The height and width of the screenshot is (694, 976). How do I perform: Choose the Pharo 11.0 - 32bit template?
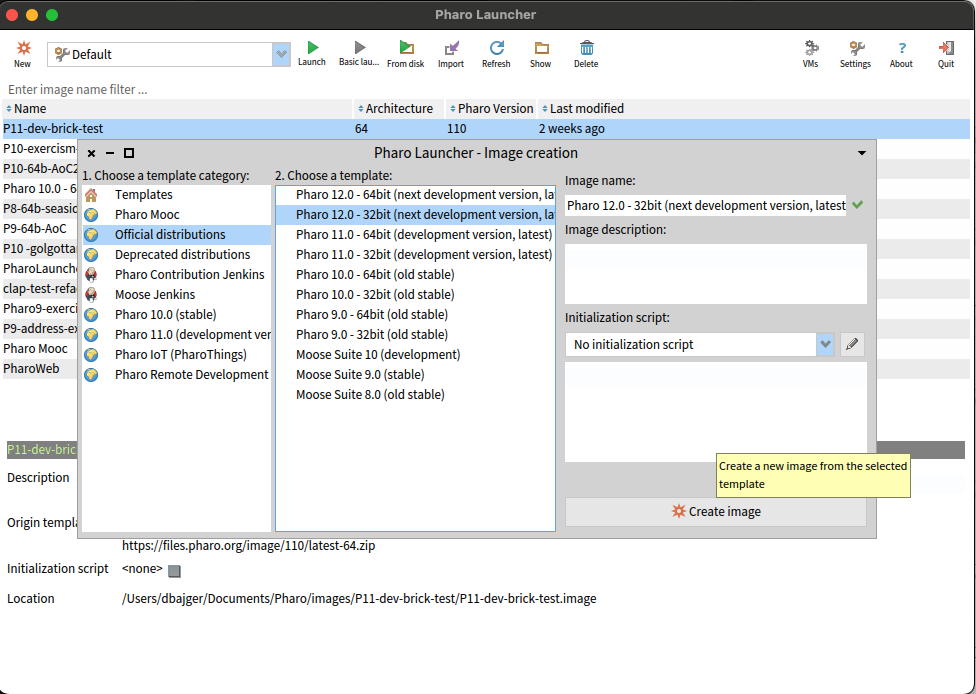coord(415,255)
